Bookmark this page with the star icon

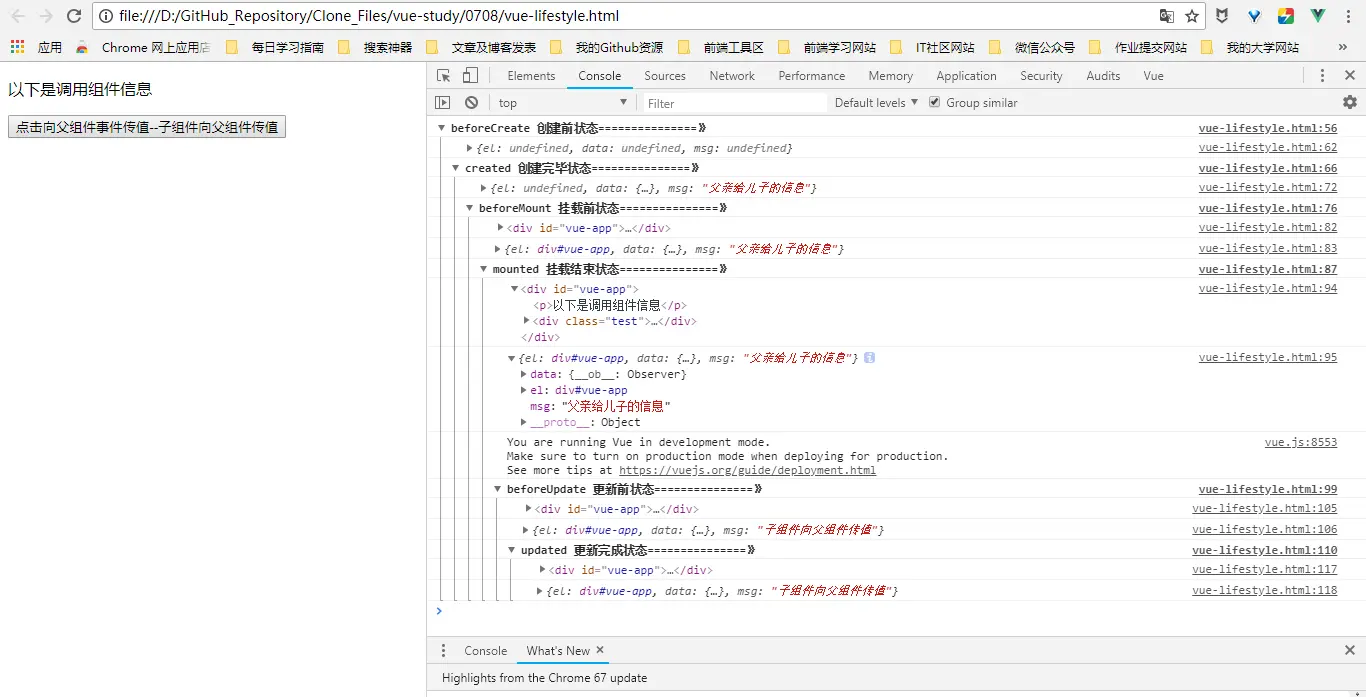pyautogui.click(x=1190, y=16)
